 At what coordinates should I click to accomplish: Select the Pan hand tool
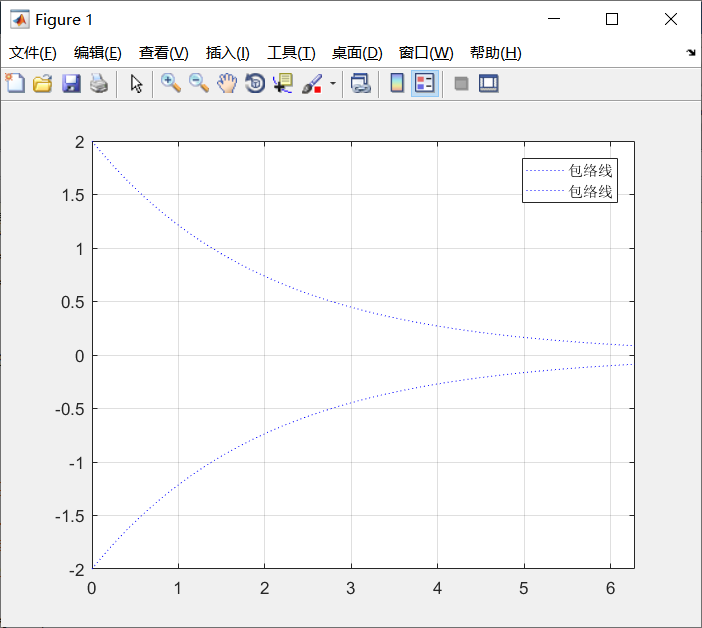[227, 84]
